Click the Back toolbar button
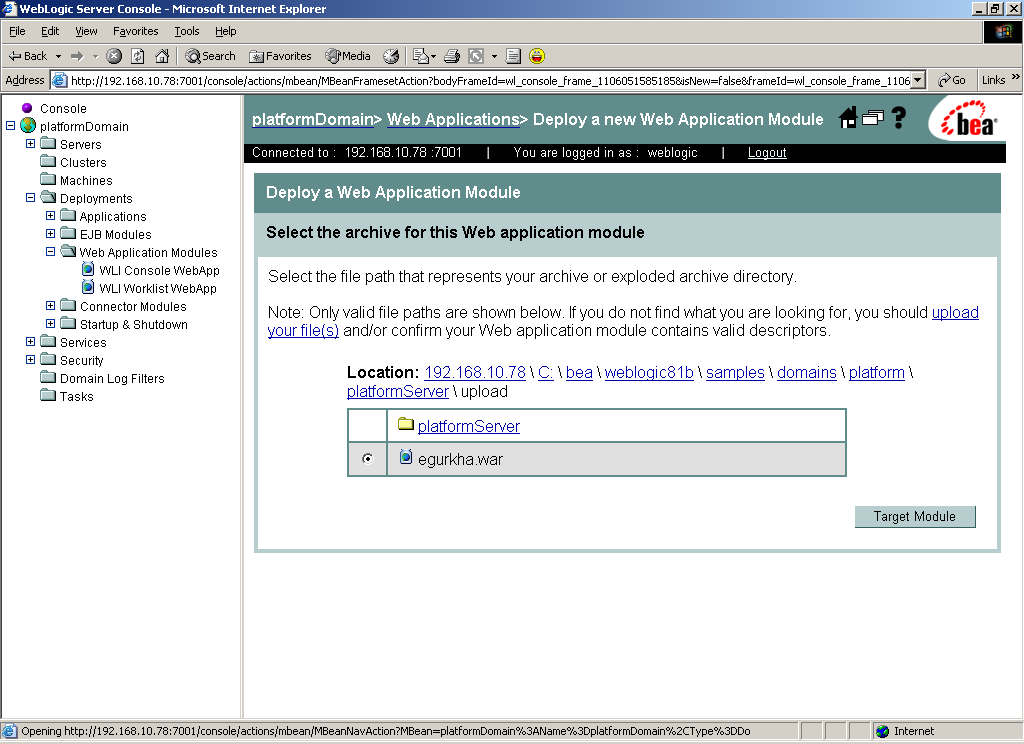Image resolution: width=1024 pixels, height=744 pixels. click(28, 56)
